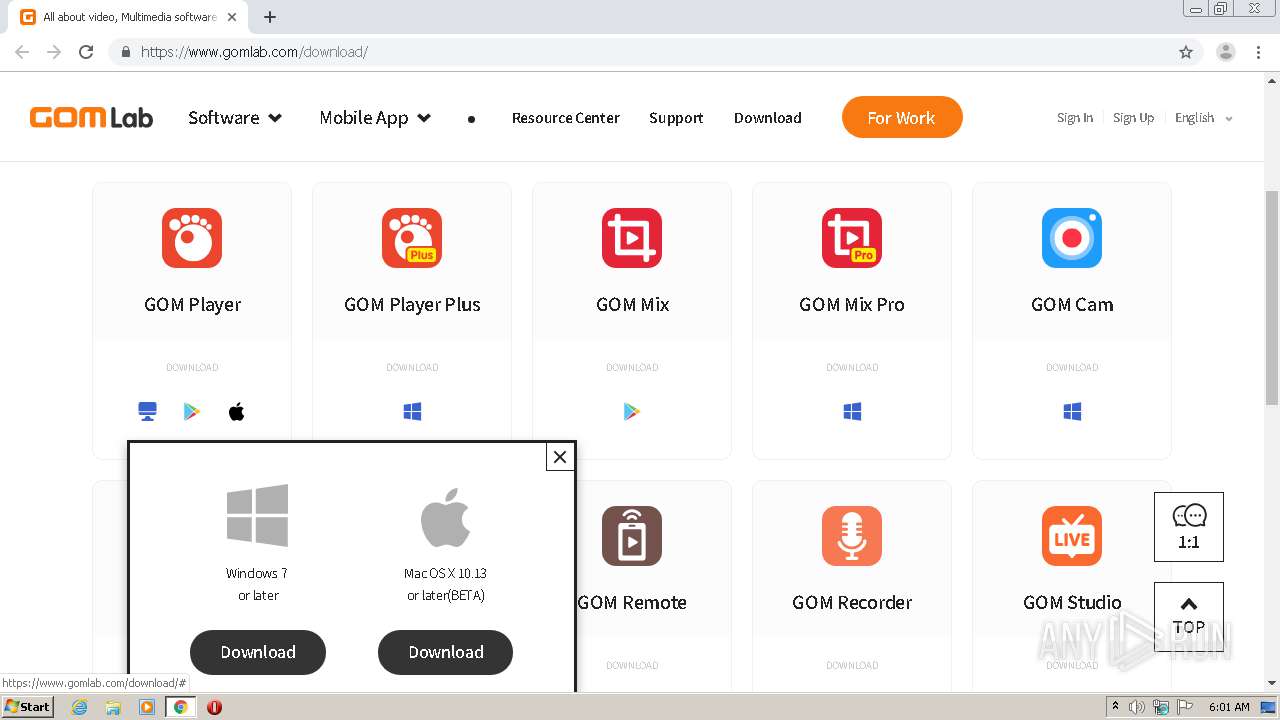This screenshot has width=1280, height=720.
Task: Click the GOM Lab logo
Action: [91, 118]
